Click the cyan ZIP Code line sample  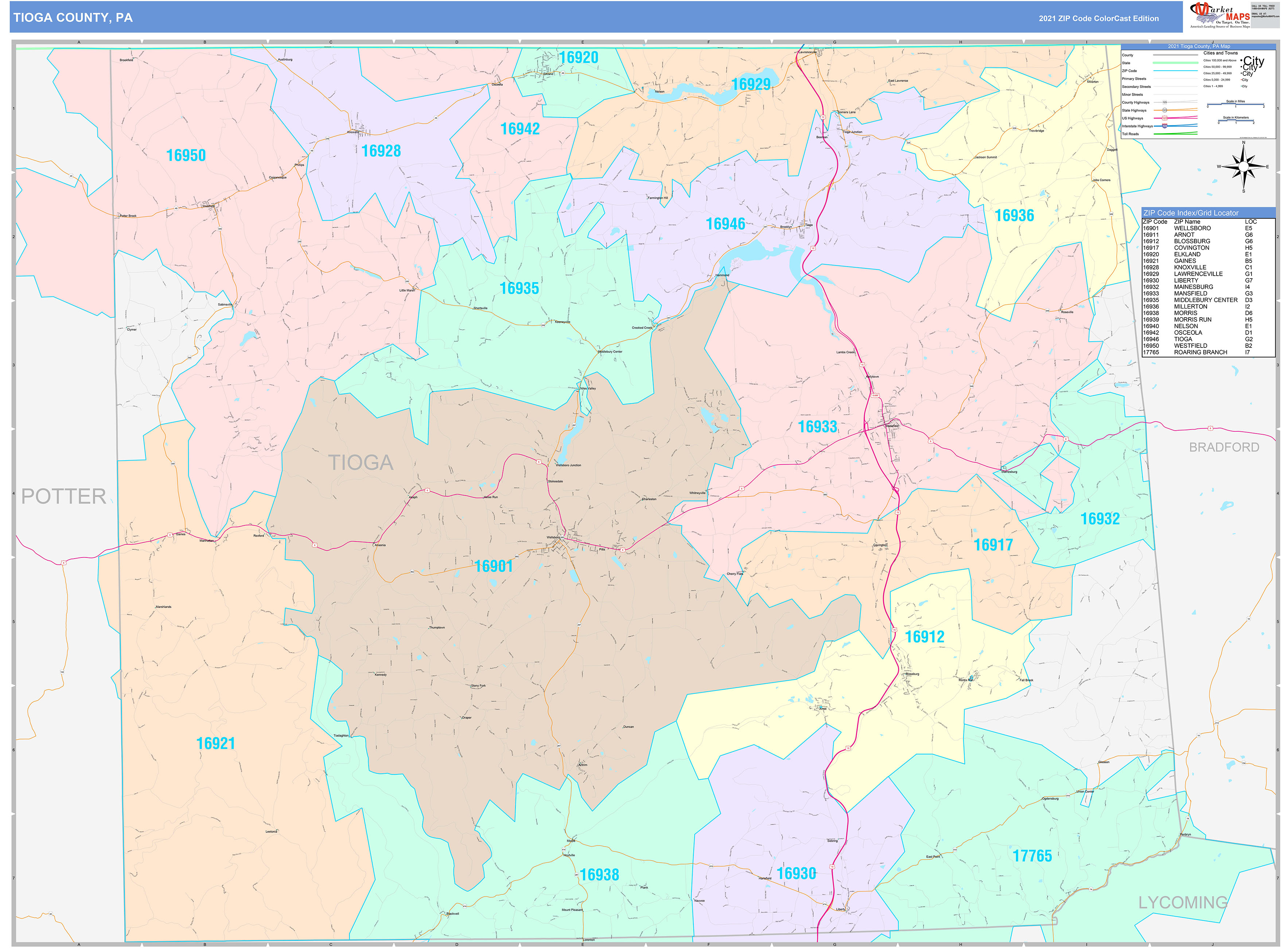click(x=1176, y=71)
